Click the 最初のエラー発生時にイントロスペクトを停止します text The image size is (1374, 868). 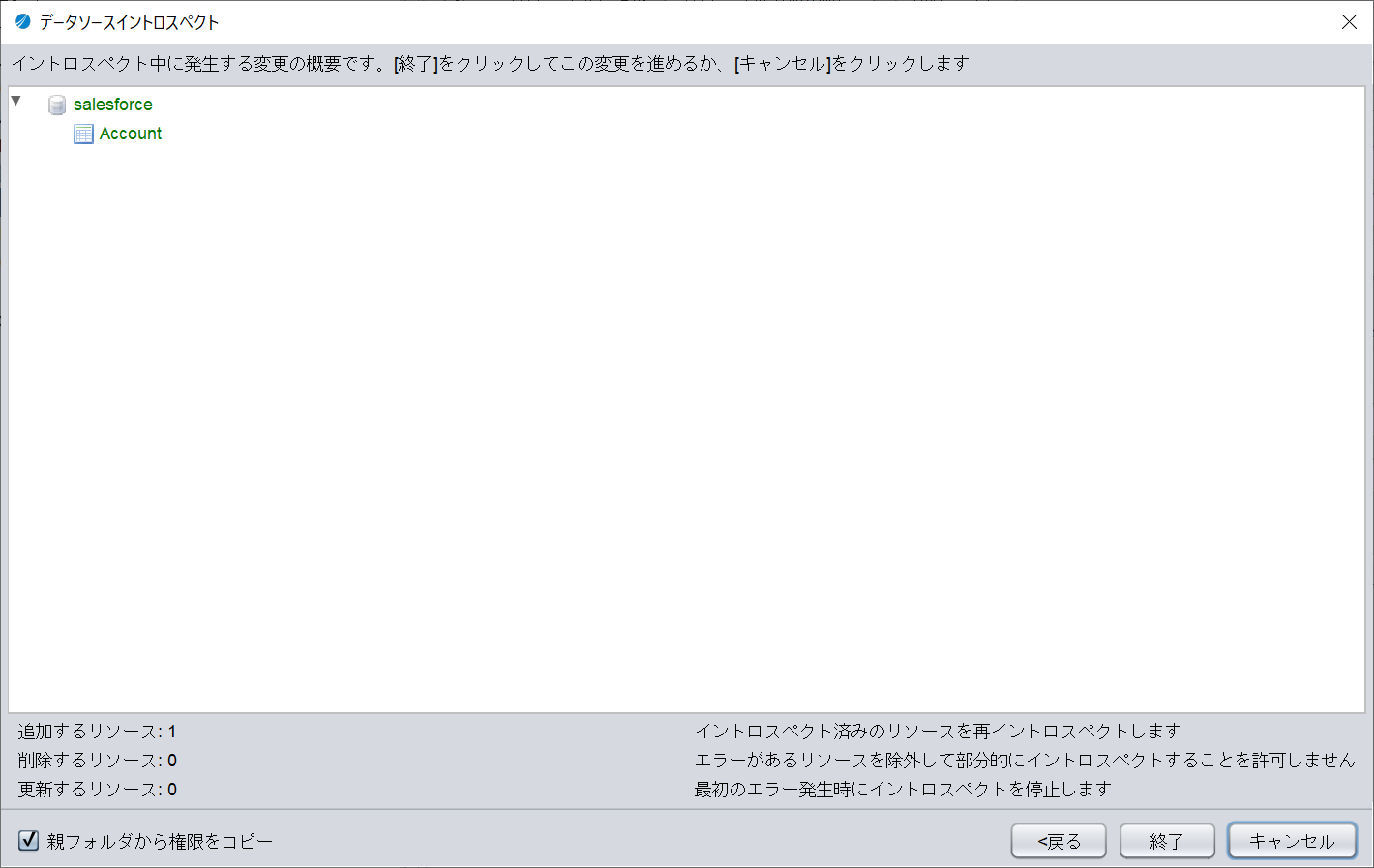[x=903, y=790]
